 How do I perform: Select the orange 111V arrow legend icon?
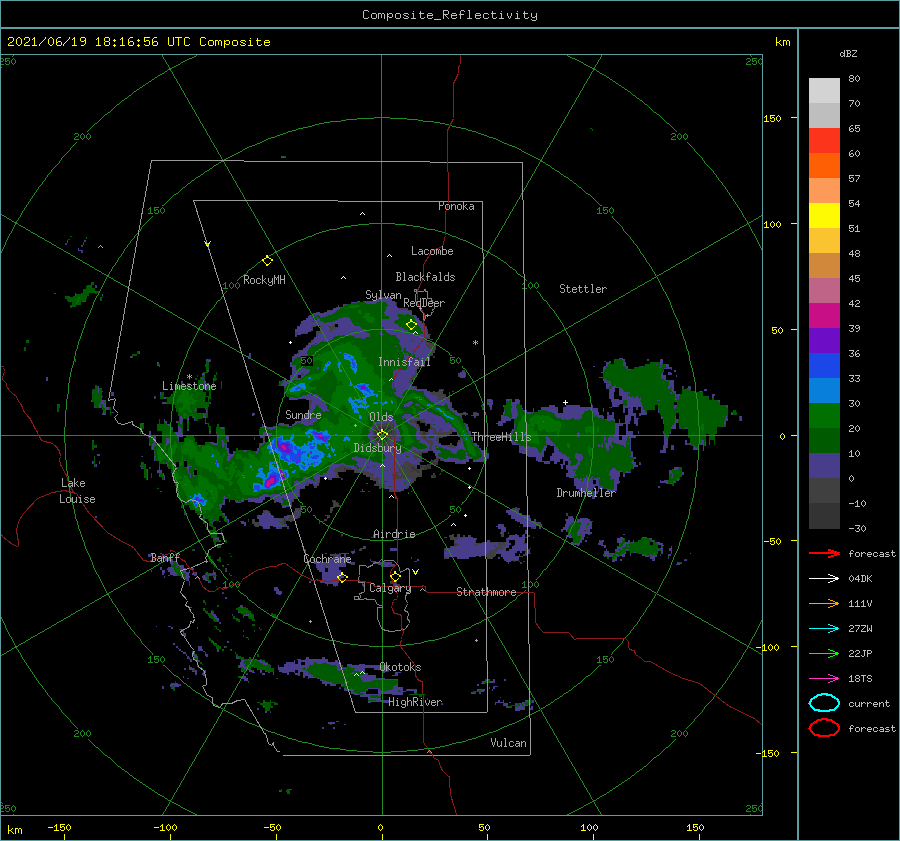pos(824,603)
